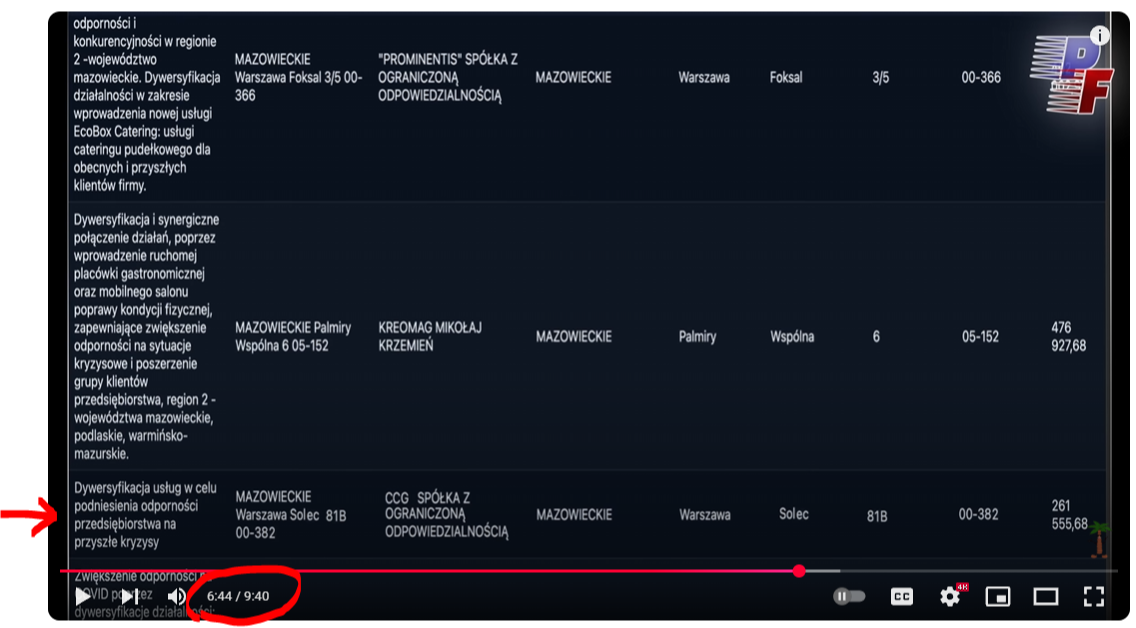Click the 261 555,68 amount value
Screen dimensions: 1136x628
(1068, 515)
